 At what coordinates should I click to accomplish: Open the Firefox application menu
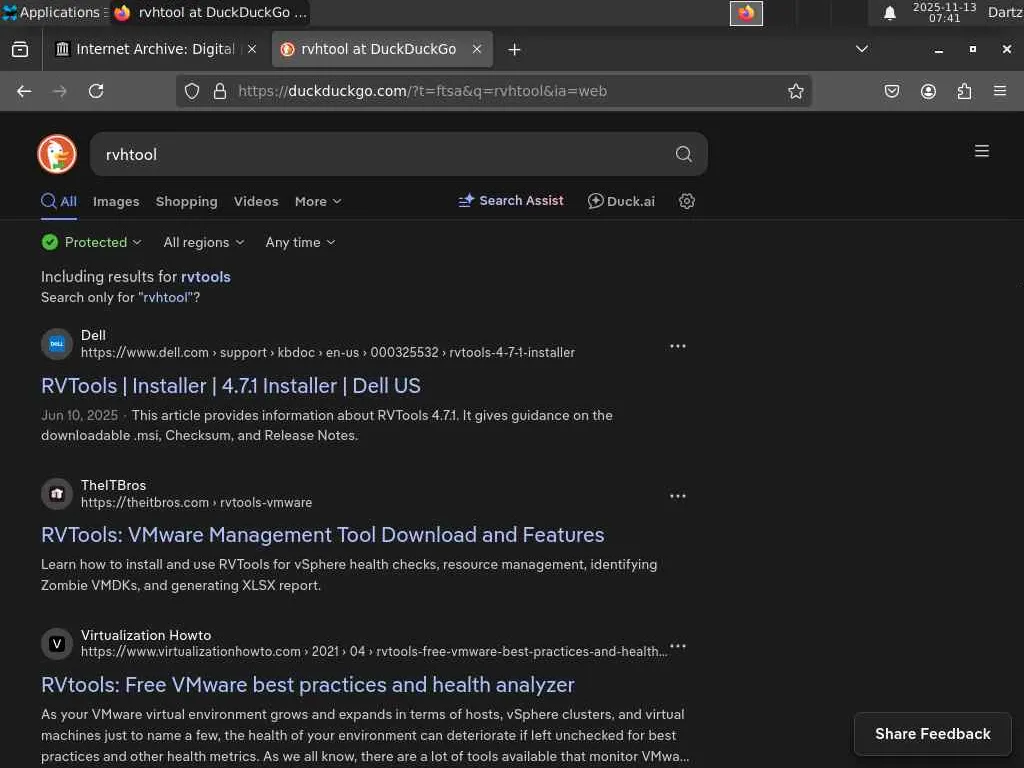click(x=1000, y=91)
